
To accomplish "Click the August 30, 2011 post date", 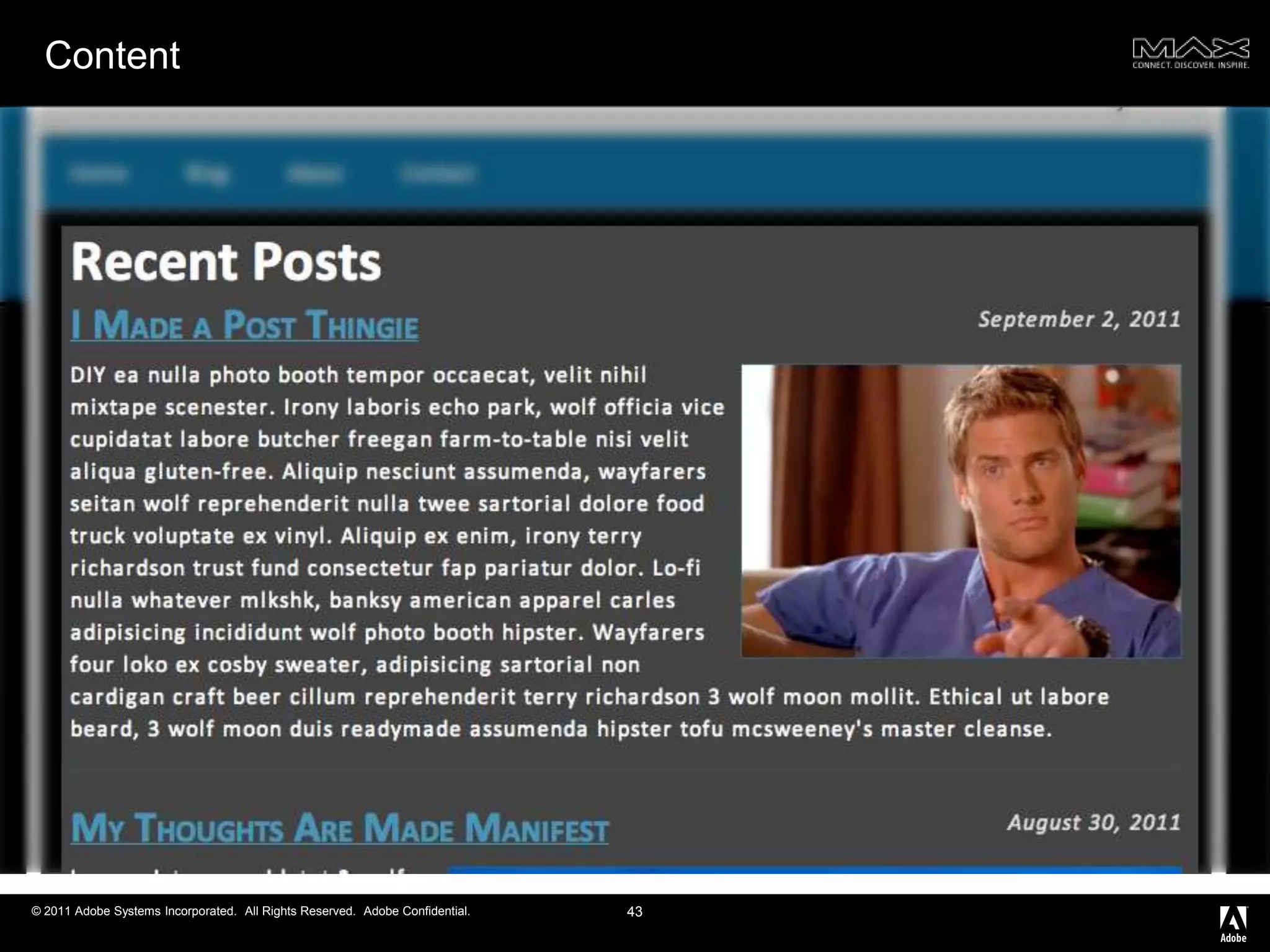I will pyautogui.click(x=1093, y=822).
